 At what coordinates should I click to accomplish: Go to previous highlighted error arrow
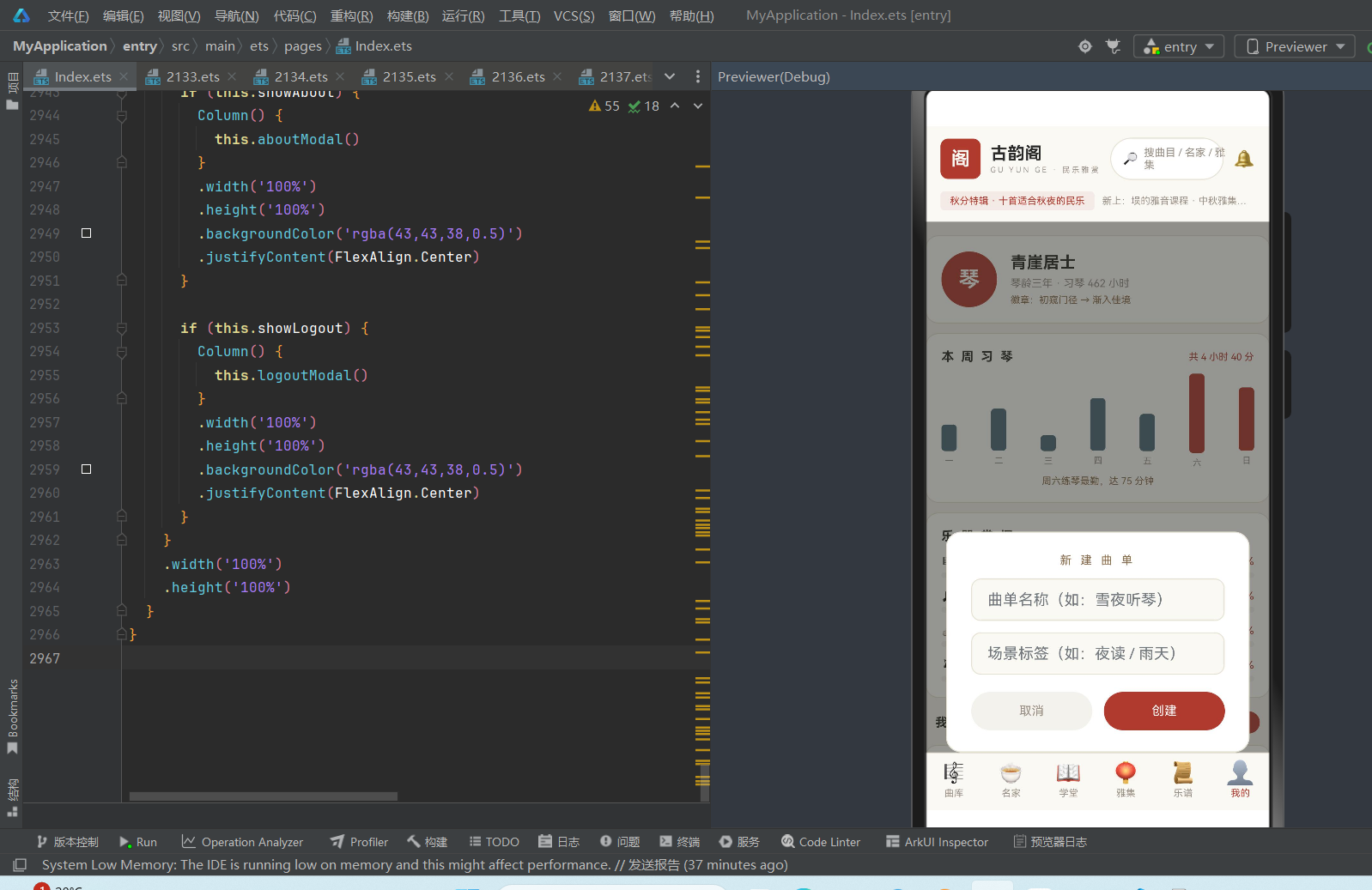[675, 106]
